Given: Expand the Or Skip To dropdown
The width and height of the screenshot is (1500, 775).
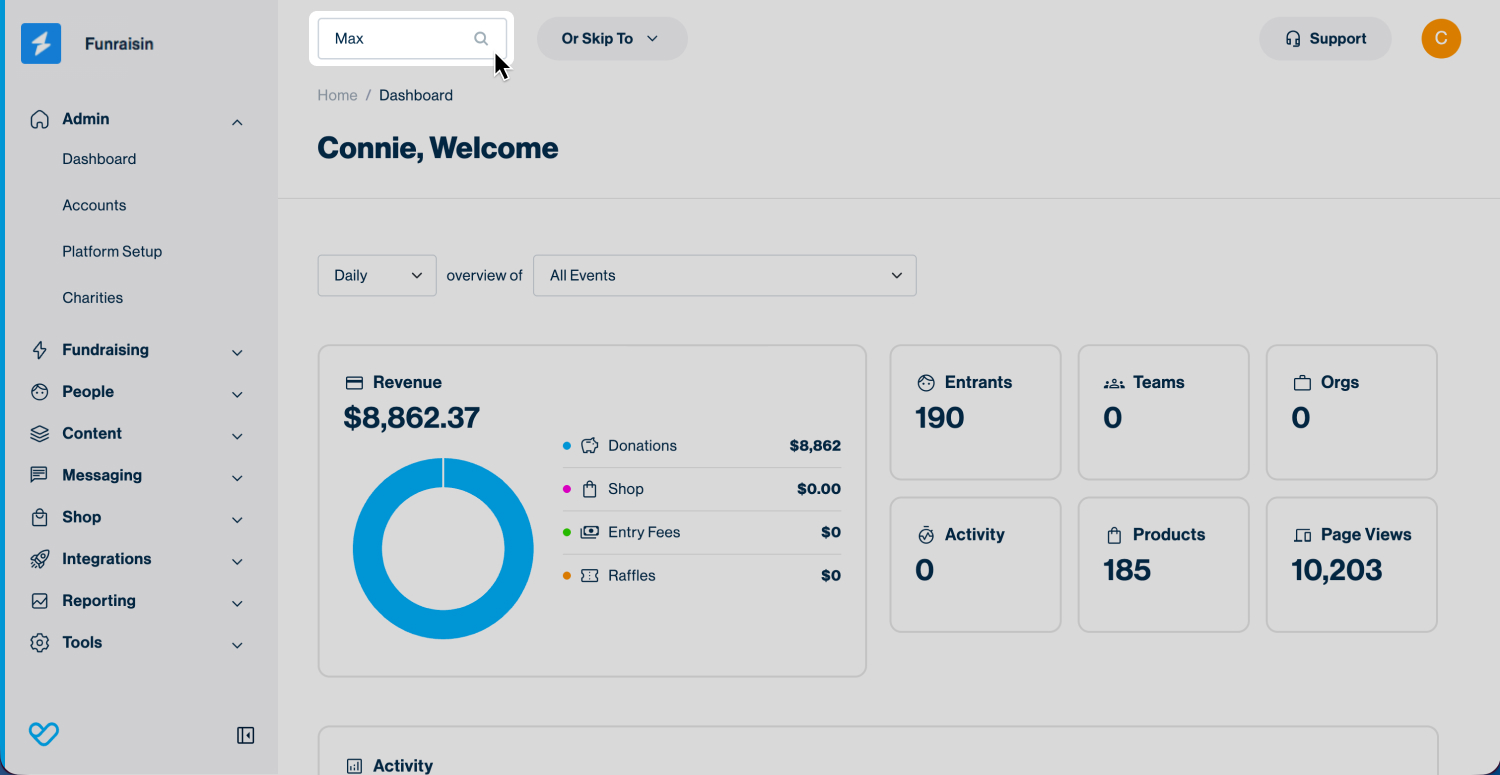Looking at the screenshot, I should (x=611, y=39).
